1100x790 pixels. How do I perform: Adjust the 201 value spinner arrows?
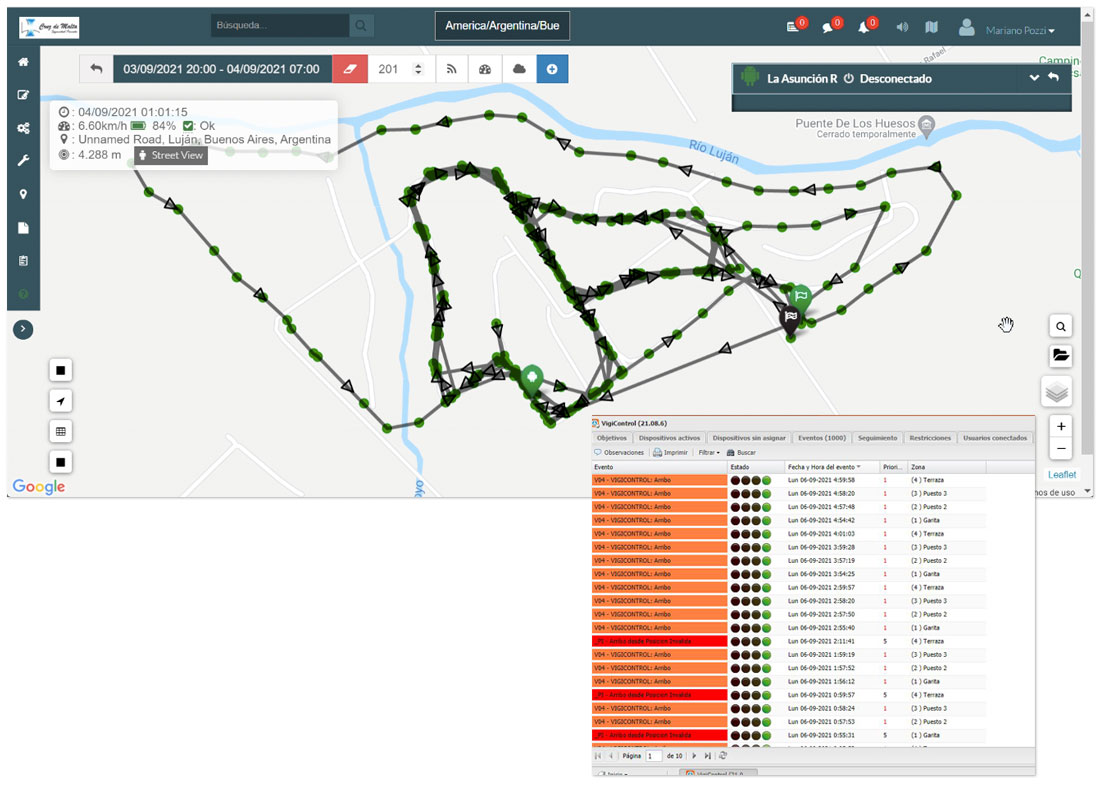[418, 69]
